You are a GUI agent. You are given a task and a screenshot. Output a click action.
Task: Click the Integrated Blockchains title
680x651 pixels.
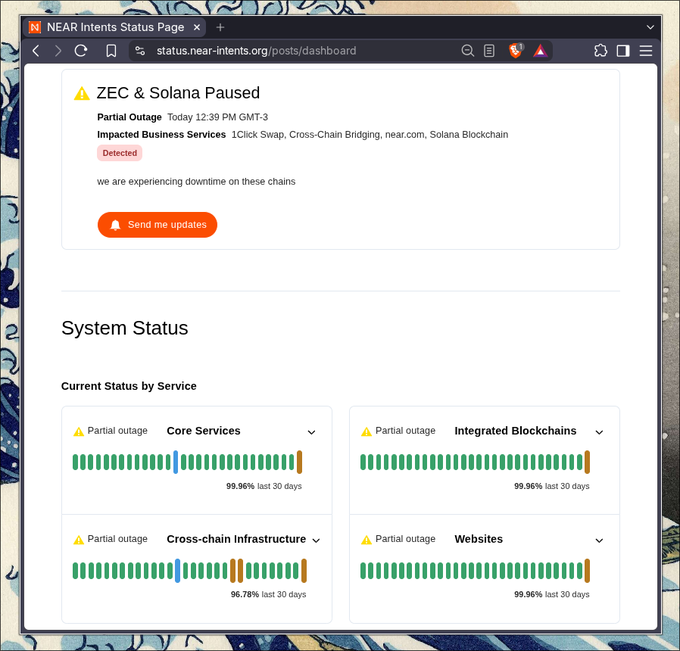515,431
